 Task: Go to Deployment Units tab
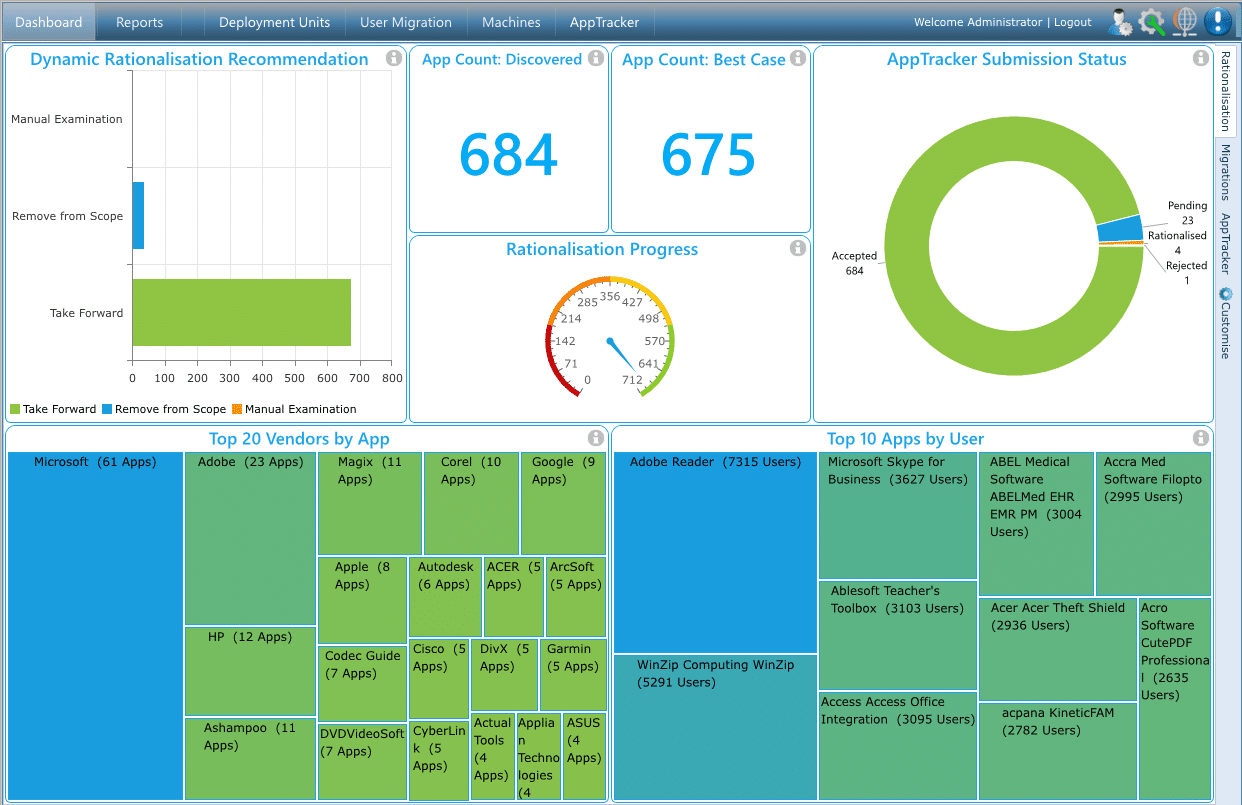click(274, 22)
